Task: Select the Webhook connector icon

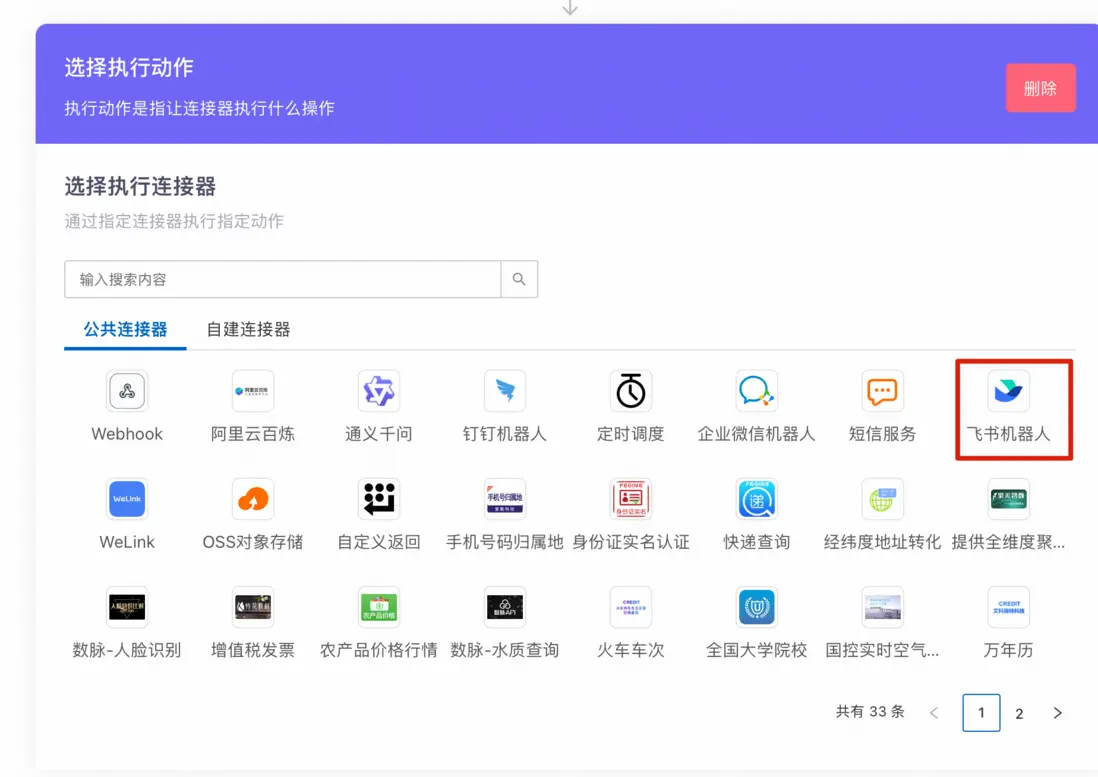Action: [x=127, y=391]
